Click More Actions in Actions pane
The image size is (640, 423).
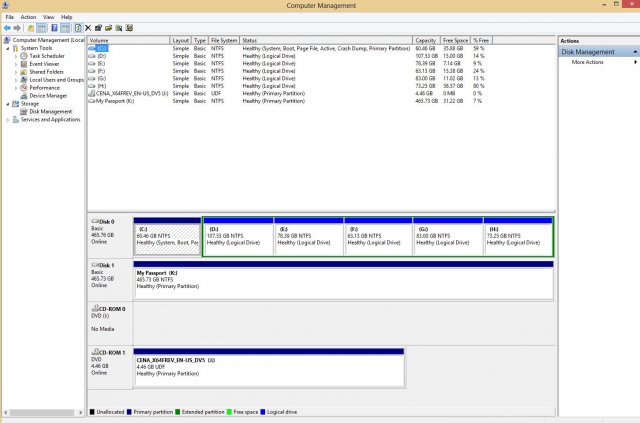coord(587,62)
